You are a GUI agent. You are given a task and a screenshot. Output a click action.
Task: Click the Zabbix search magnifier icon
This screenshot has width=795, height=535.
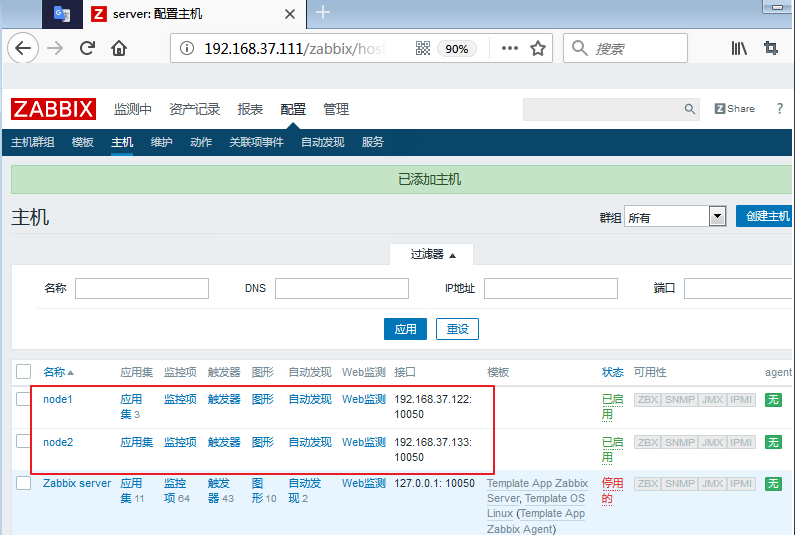pyautogui.click(x=690, y=109)
